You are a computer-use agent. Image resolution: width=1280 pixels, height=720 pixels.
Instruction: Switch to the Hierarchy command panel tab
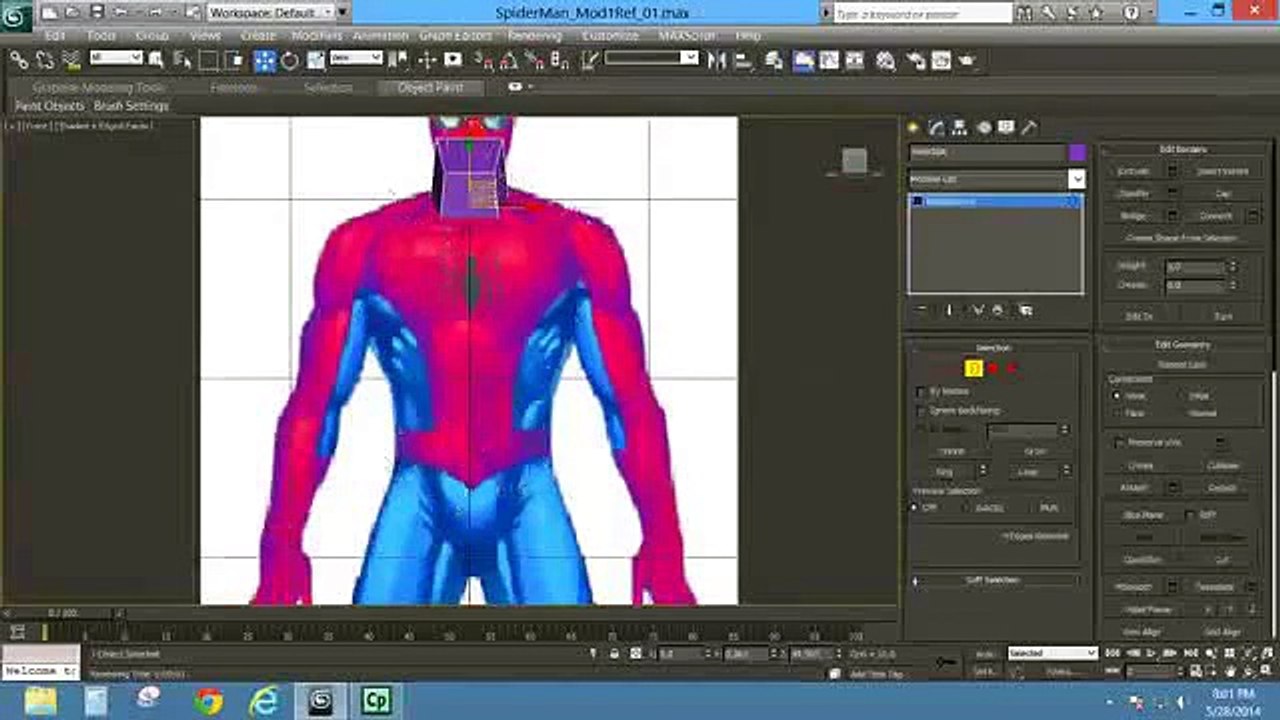pyautogui.click(x=959, y=127)
